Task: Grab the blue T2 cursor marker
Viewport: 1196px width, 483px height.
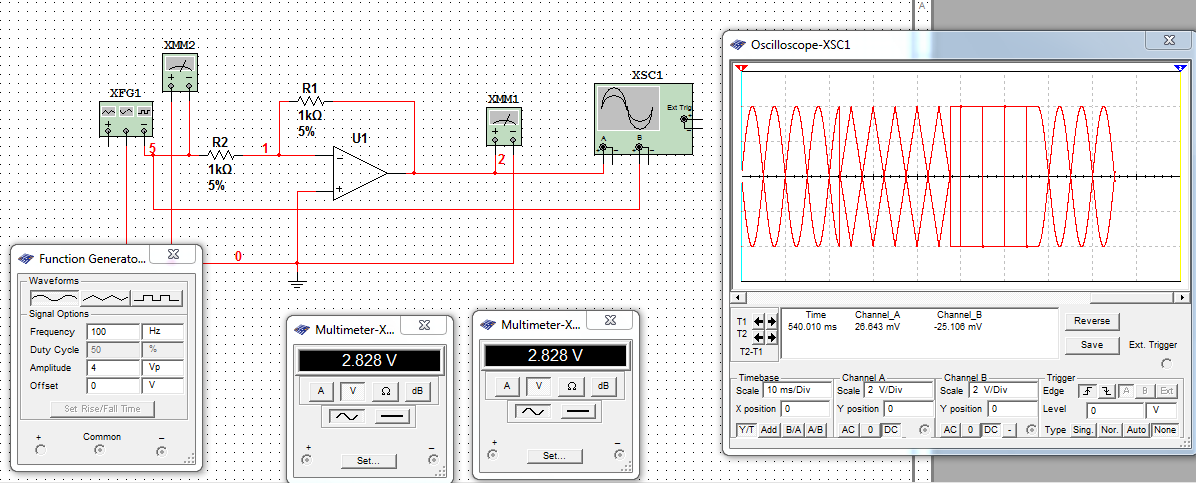Action: 1178,69
